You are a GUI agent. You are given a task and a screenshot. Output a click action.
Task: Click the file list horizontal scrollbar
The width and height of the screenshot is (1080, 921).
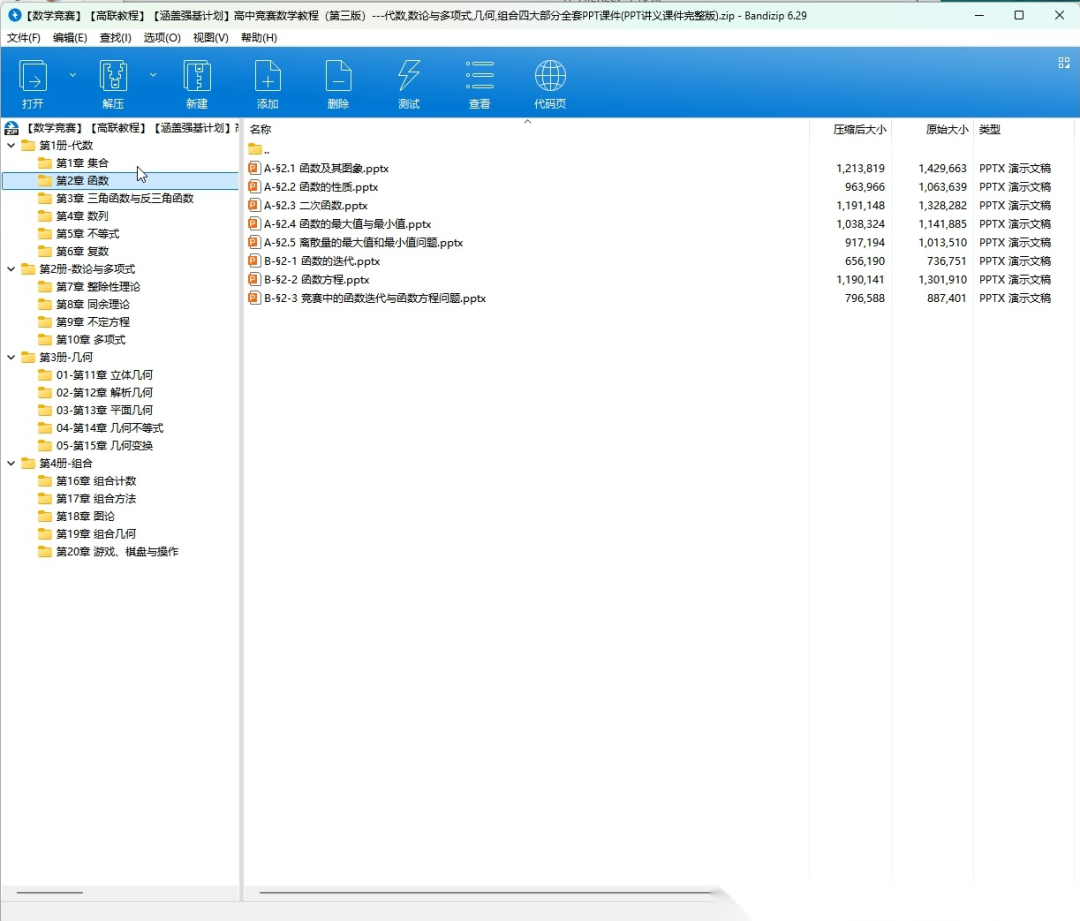[480, 892]
